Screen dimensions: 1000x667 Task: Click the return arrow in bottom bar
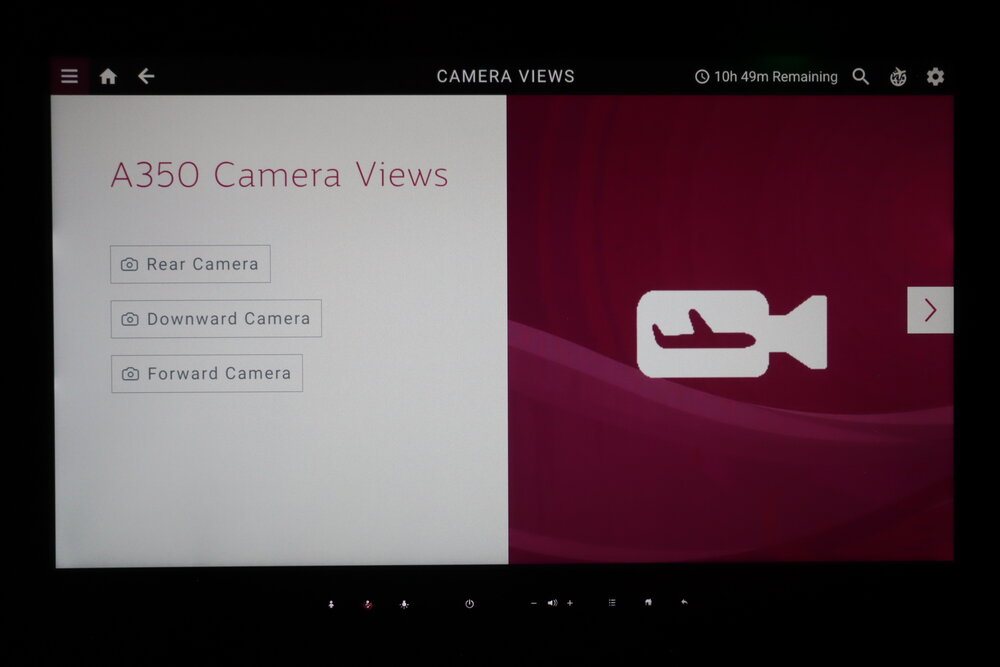tap(684, 602)
